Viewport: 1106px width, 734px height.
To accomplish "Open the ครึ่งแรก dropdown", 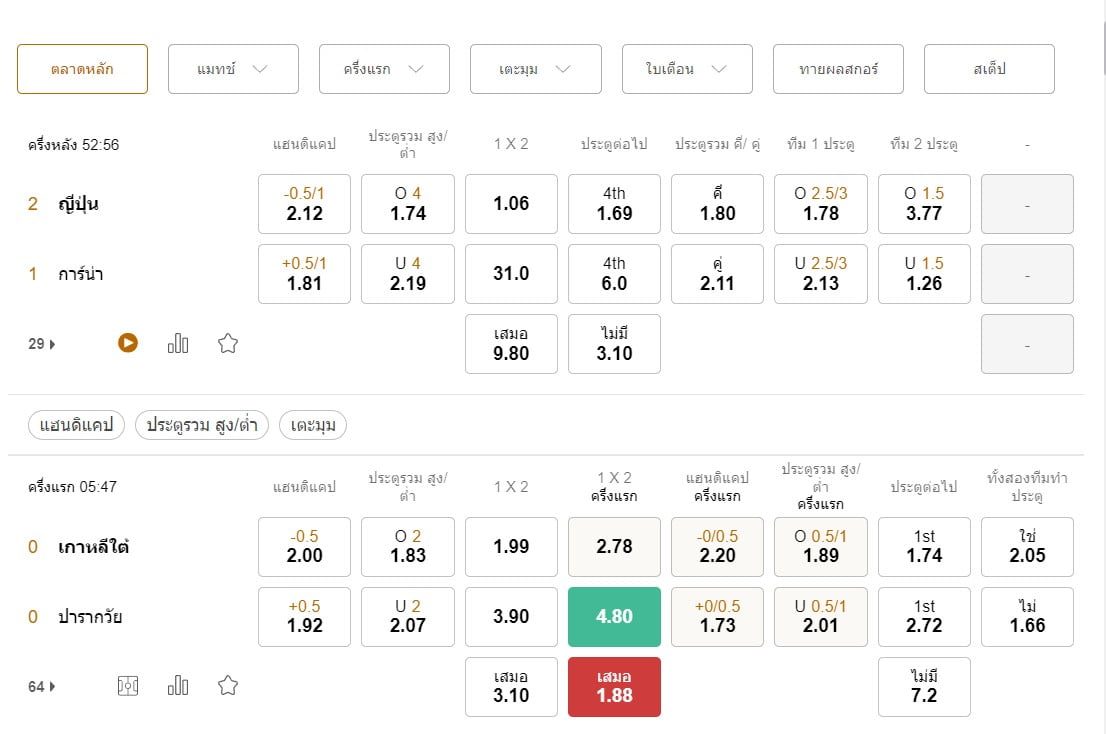I will (384, 69).
